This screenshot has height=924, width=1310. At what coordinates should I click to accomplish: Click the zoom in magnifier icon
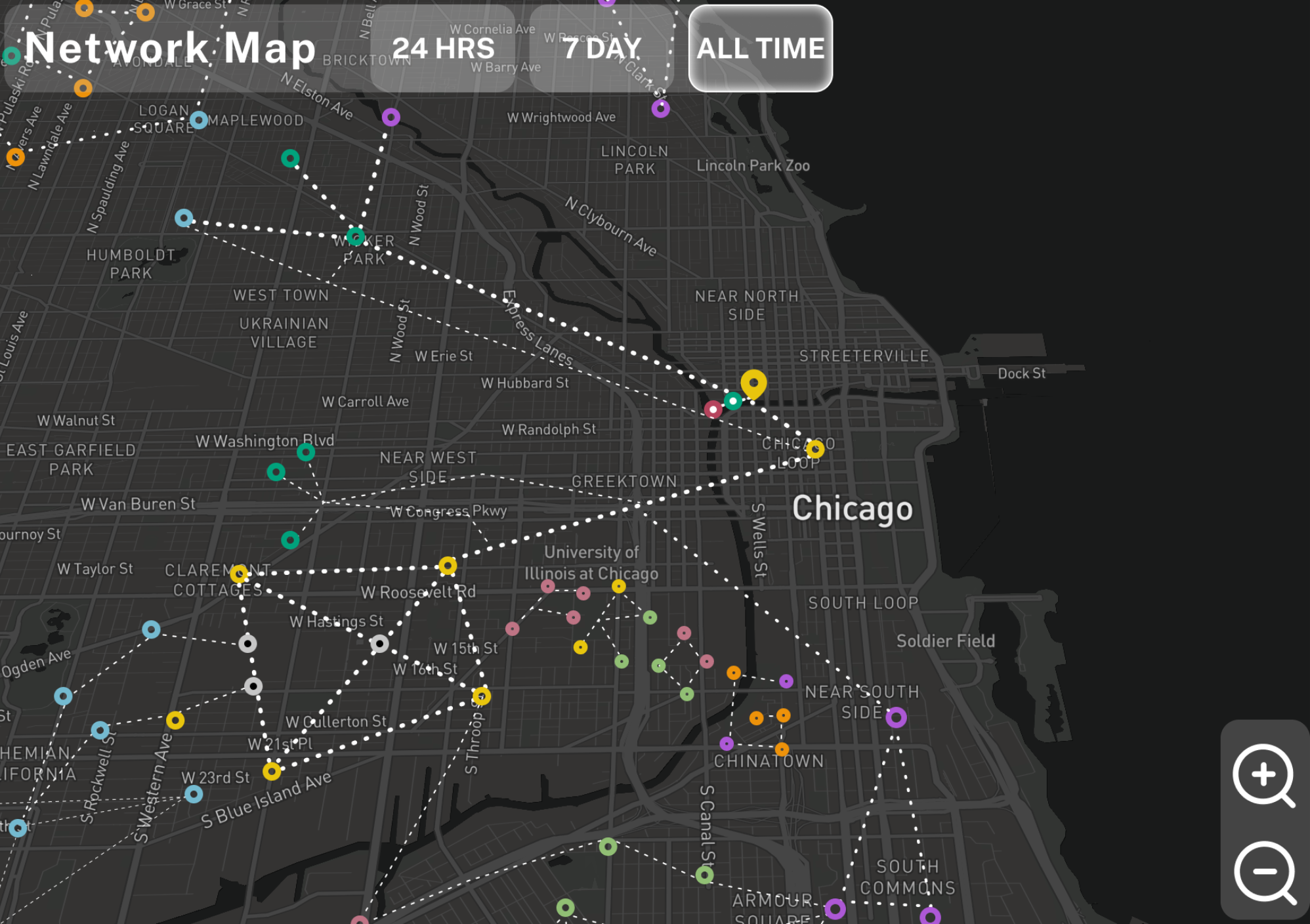point(1263,776)
